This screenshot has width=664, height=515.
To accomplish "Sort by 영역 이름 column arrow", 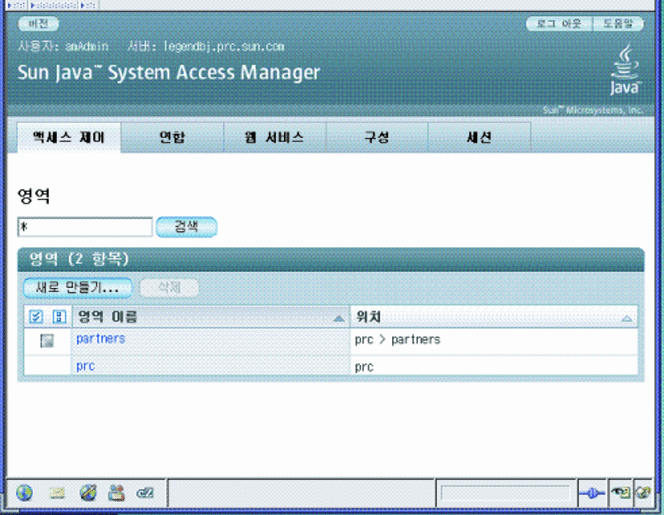I will coord(339,318).
